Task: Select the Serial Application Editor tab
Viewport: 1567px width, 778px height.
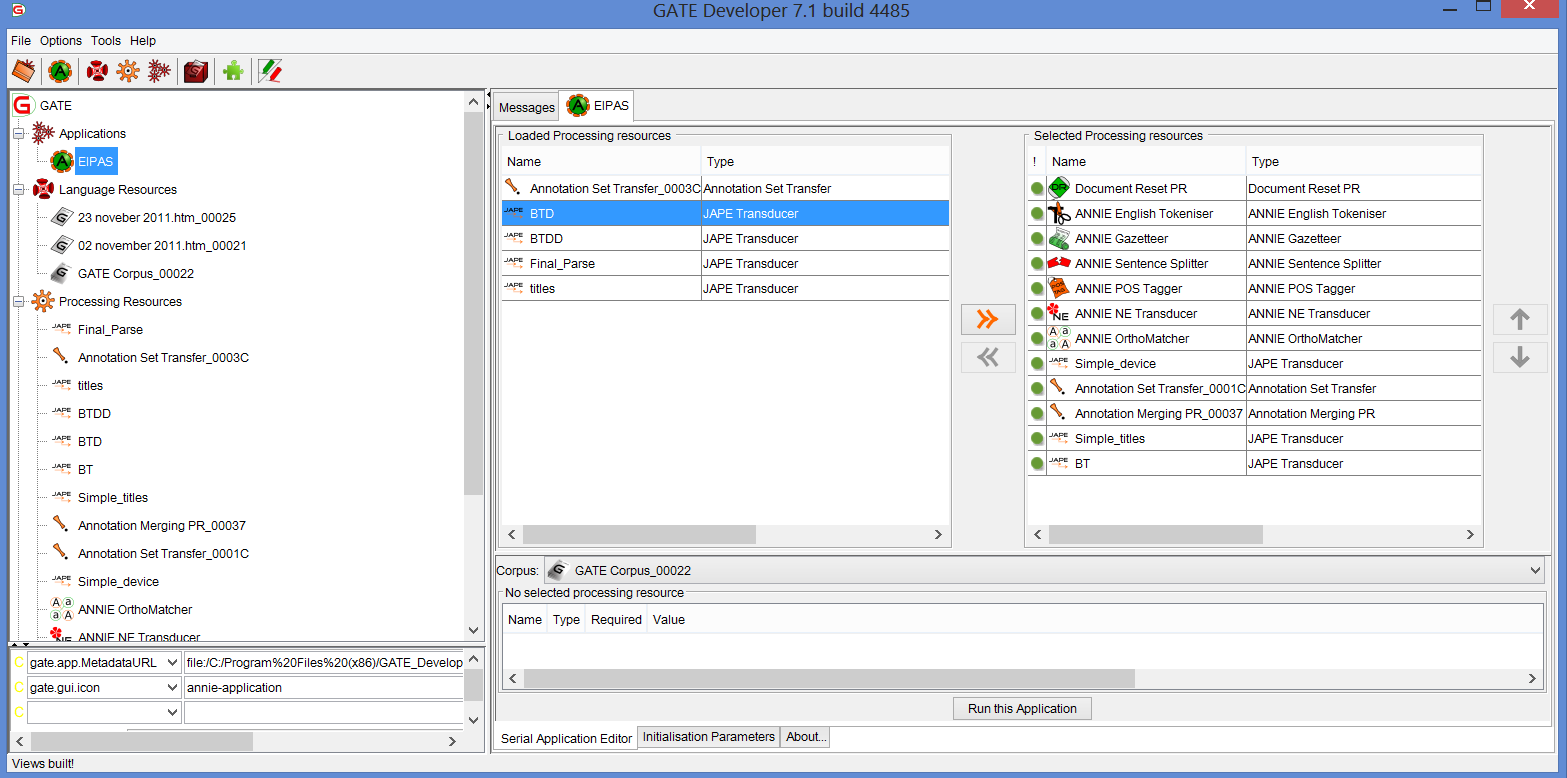Action: click(566, 738)
